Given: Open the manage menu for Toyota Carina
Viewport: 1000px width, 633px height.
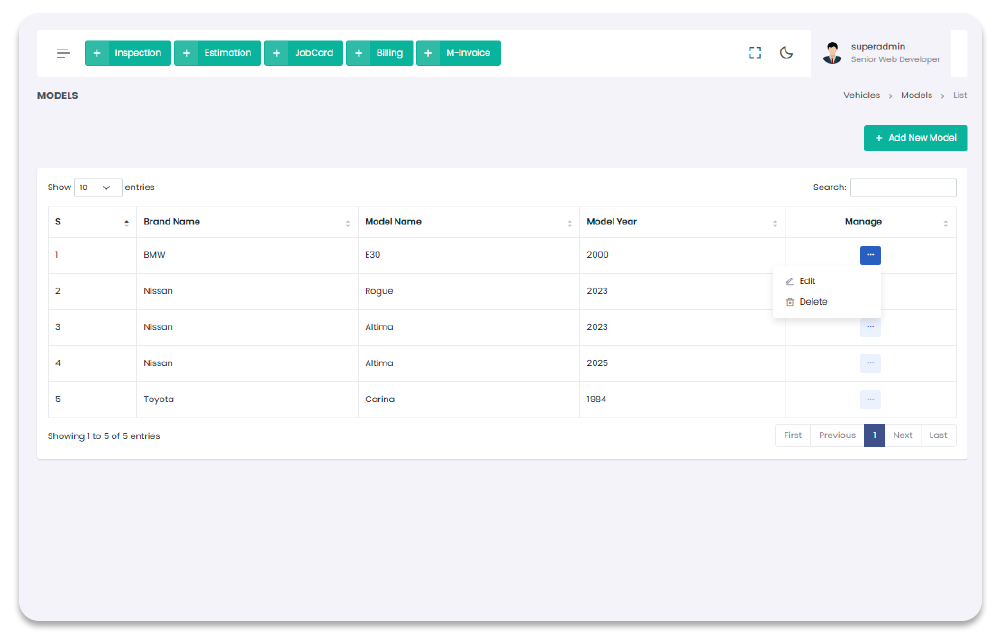Looking at the screenshot, I should click(x=870, y=400).
